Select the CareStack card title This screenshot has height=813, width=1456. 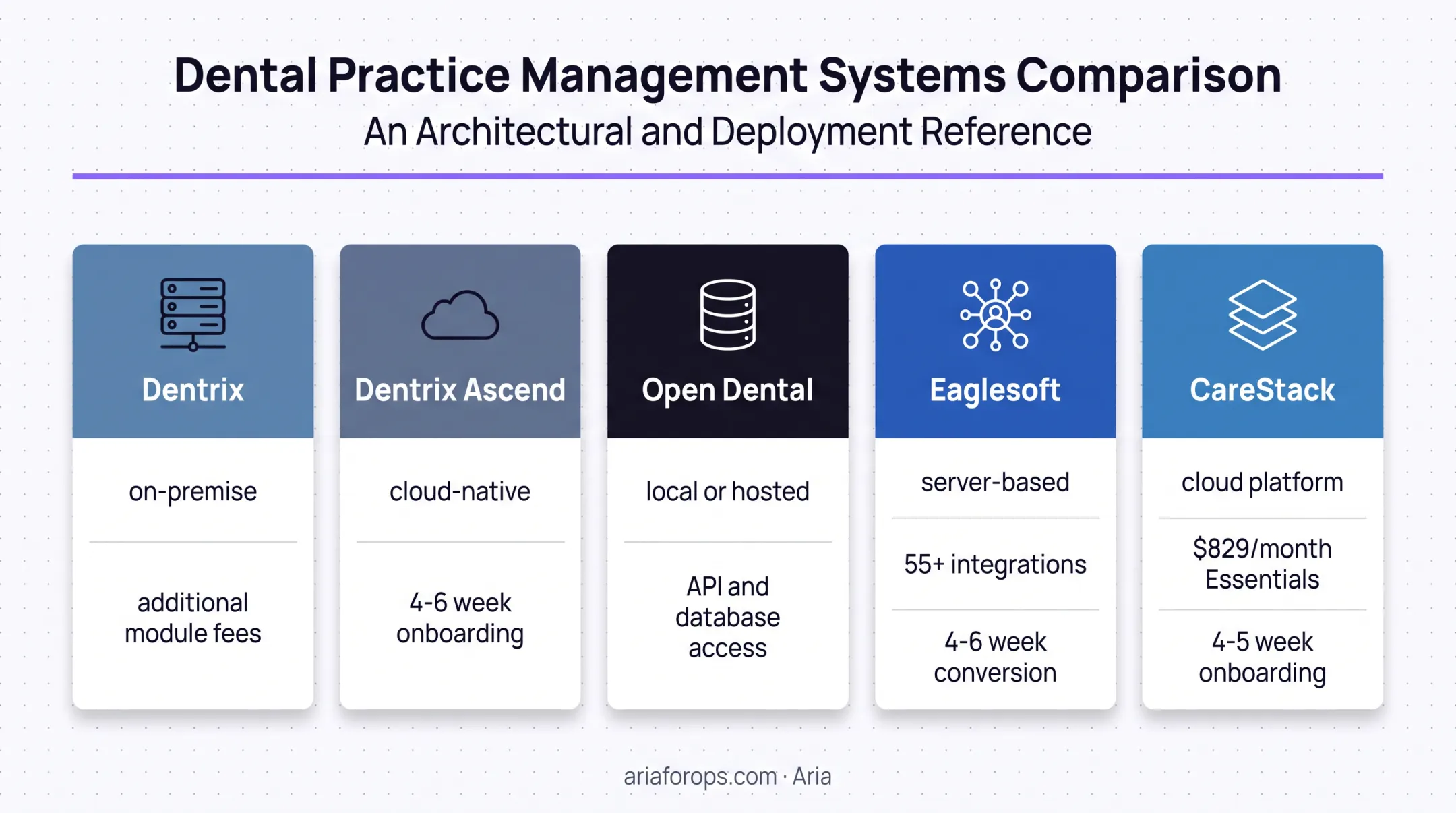[1262, 390]
